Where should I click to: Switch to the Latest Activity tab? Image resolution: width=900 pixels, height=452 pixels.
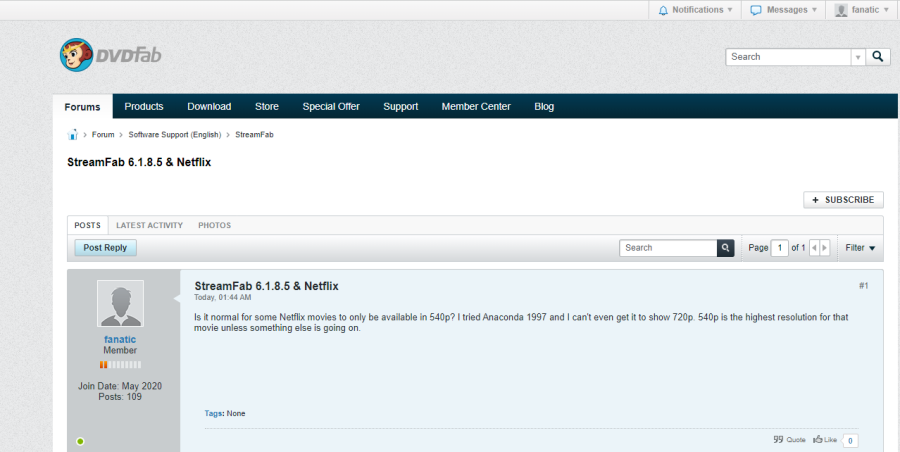tap(149, 225)
